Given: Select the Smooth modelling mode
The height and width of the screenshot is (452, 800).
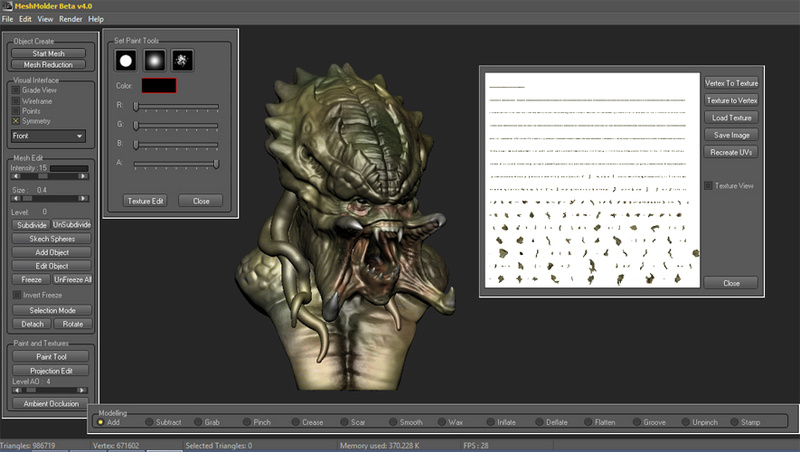Looking at the screenshot, I should point(393,422).
